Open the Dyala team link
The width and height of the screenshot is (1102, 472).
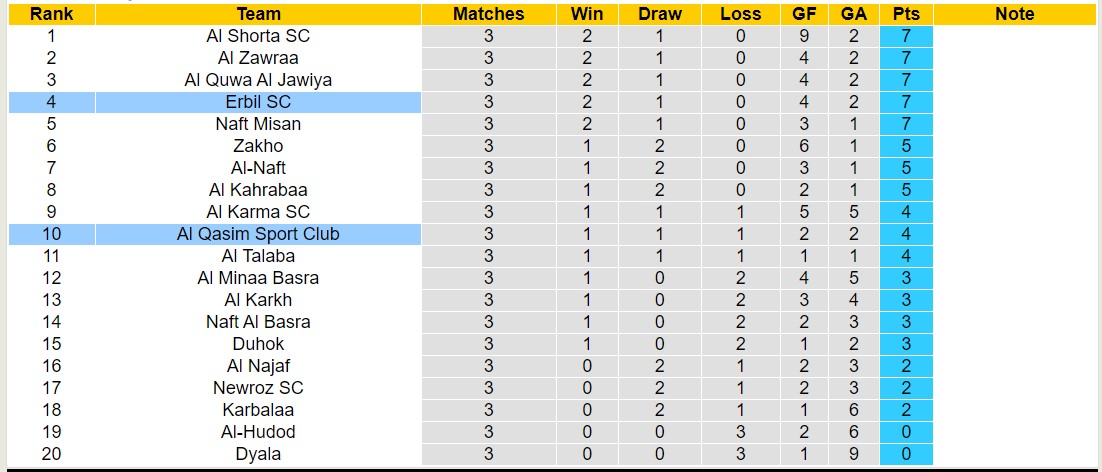point(258,454)
